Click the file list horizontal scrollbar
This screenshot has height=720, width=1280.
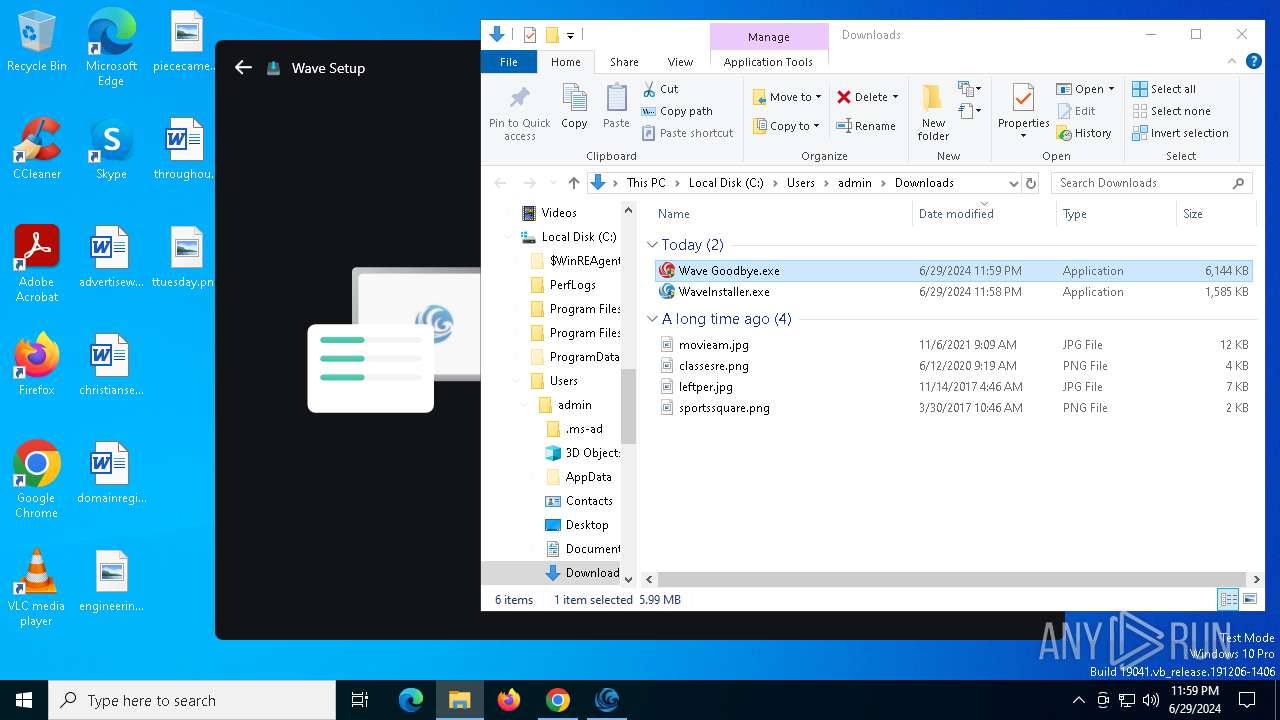click(954, 579)
